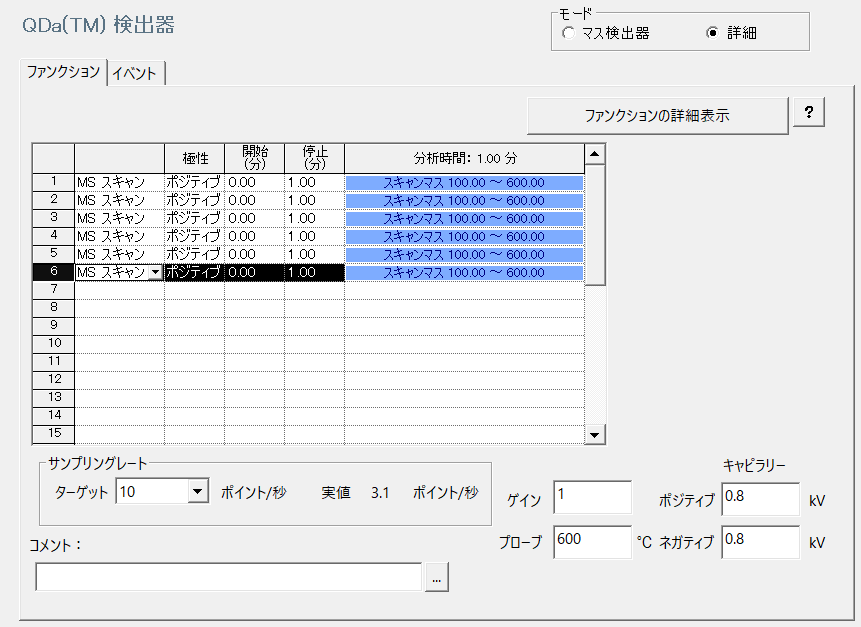861x627 pixels.
Task: Switch to the ファンクション tab
Action: (65, 72)
